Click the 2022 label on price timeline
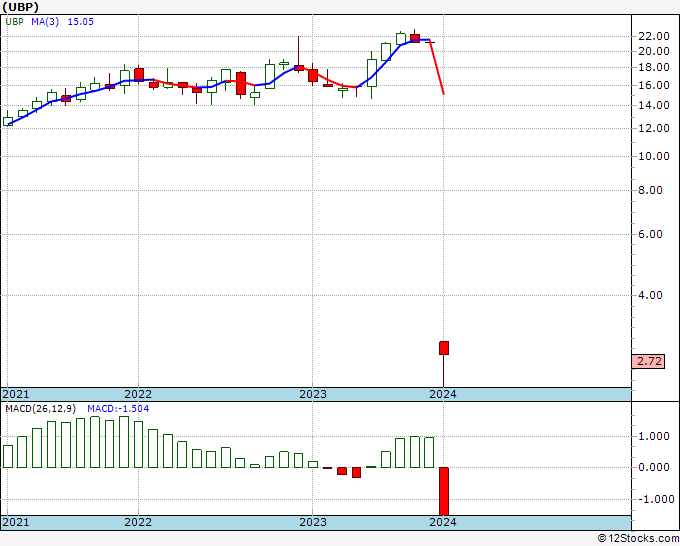The image size is (680, 546). [x=138, y=394]
